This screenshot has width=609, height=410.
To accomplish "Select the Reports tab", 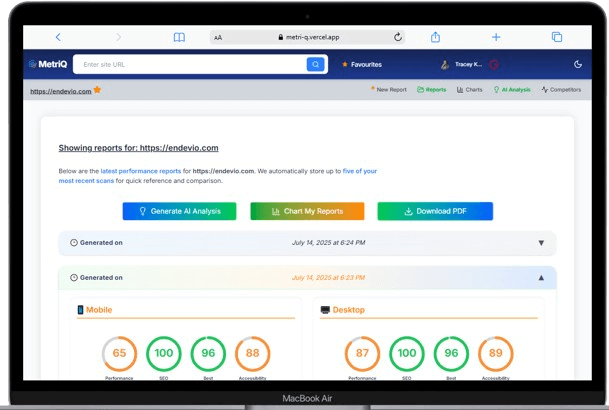I will click(432, 90).
